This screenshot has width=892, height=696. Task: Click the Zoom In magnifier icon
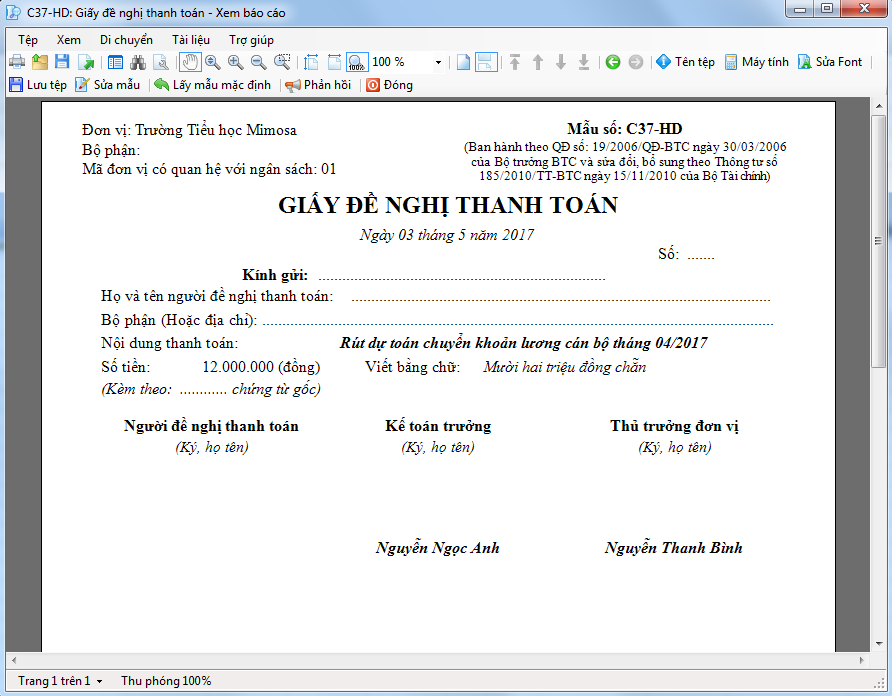[236, 62]
